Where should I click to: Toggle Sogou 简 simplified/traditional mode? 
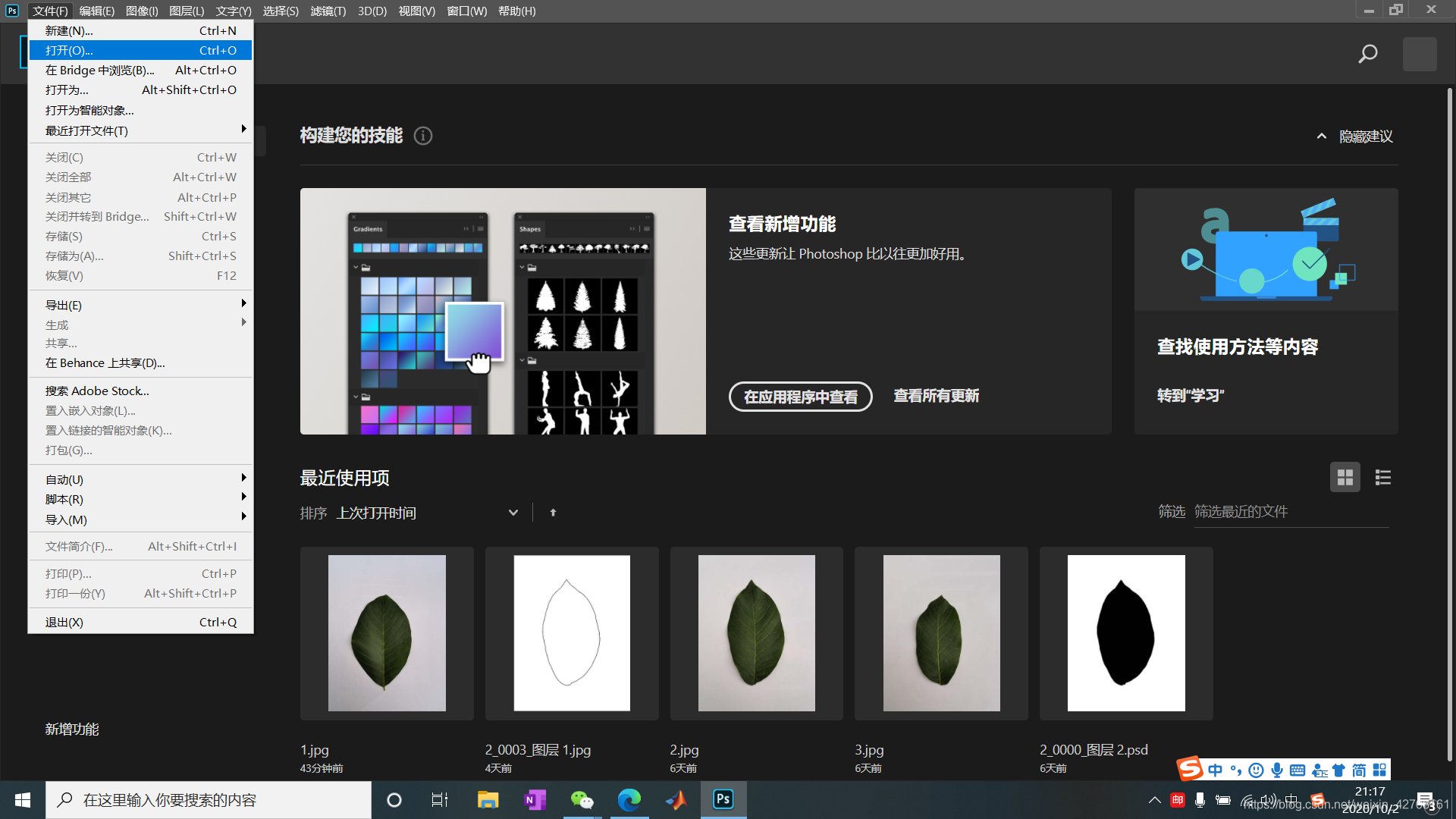pyautogui.click(x=1359, y=770)
